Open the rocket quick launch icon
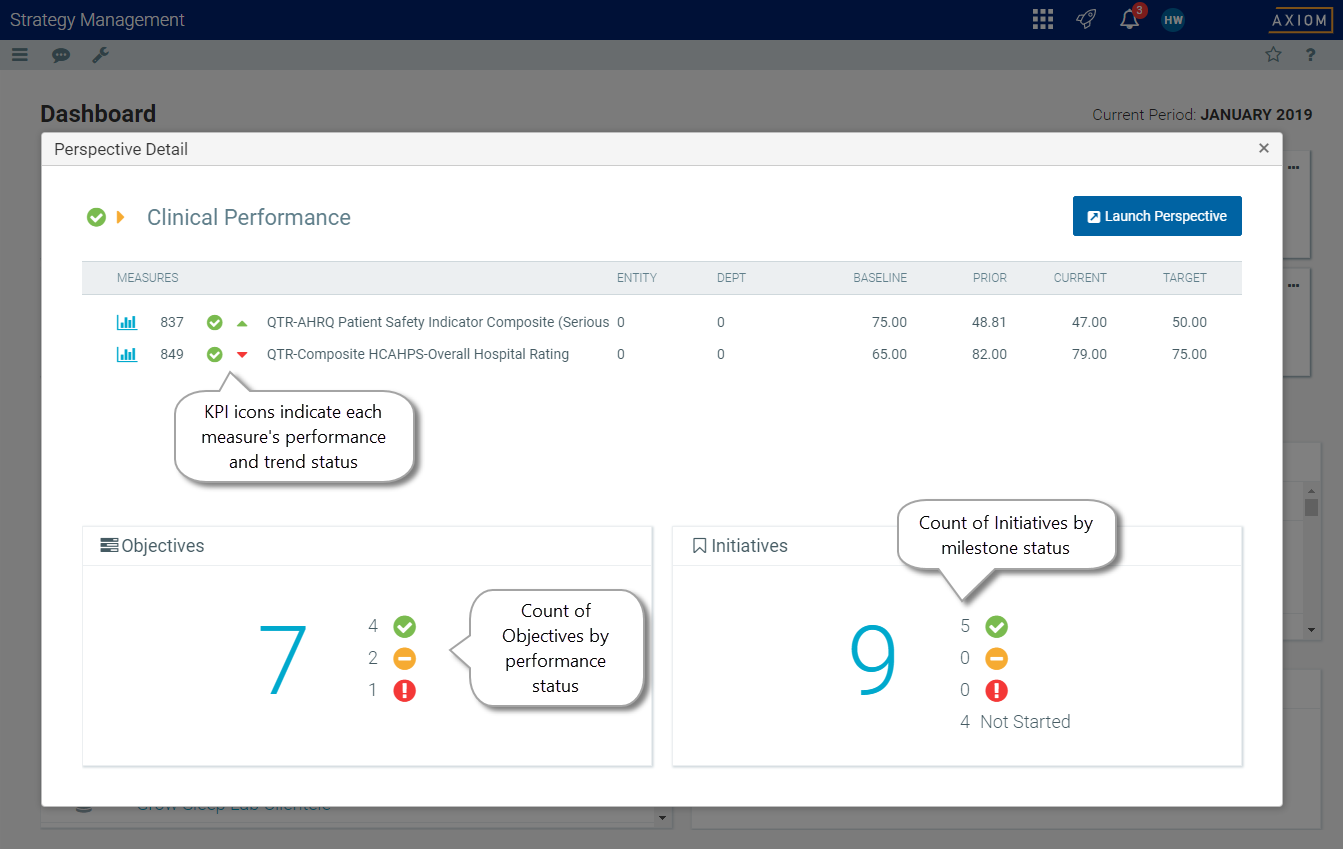Image resolution: width=1343 pixels, height=849 pixels. [x=1086, y=20]
